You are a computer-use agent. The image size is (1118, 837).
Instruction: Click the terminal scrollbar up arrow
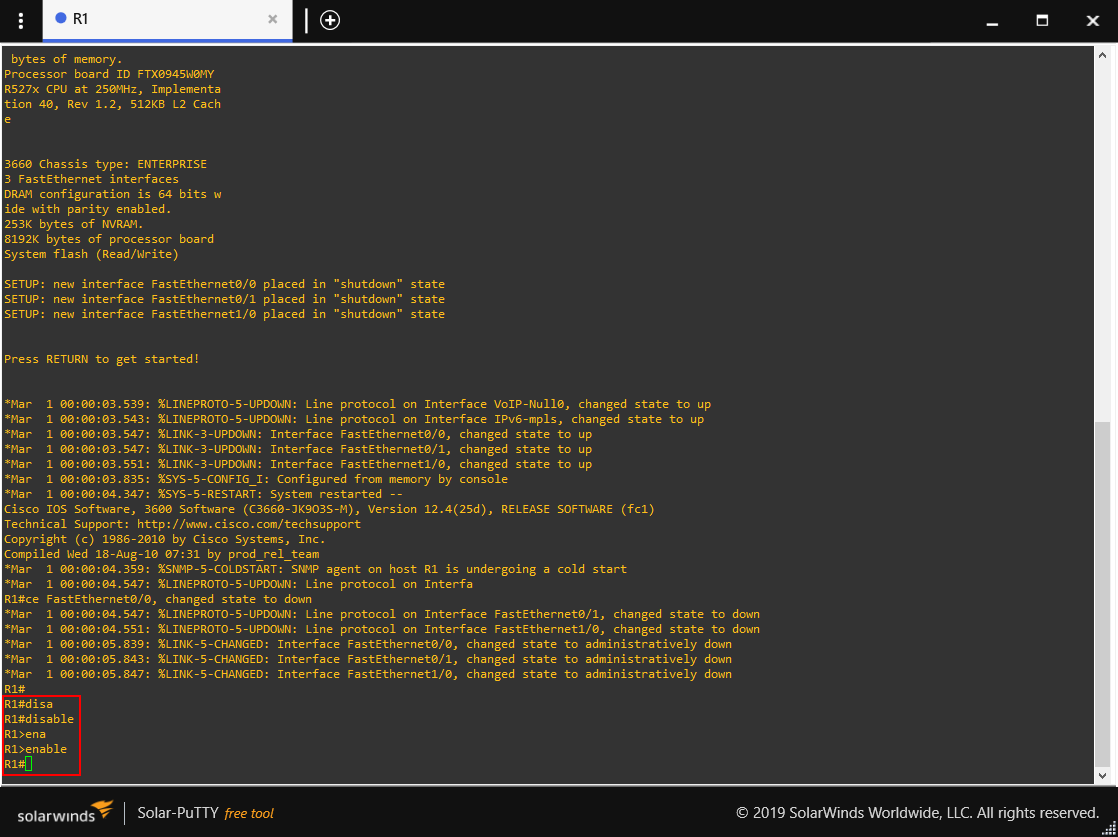pyautogui.click(x=1103, y=55)
